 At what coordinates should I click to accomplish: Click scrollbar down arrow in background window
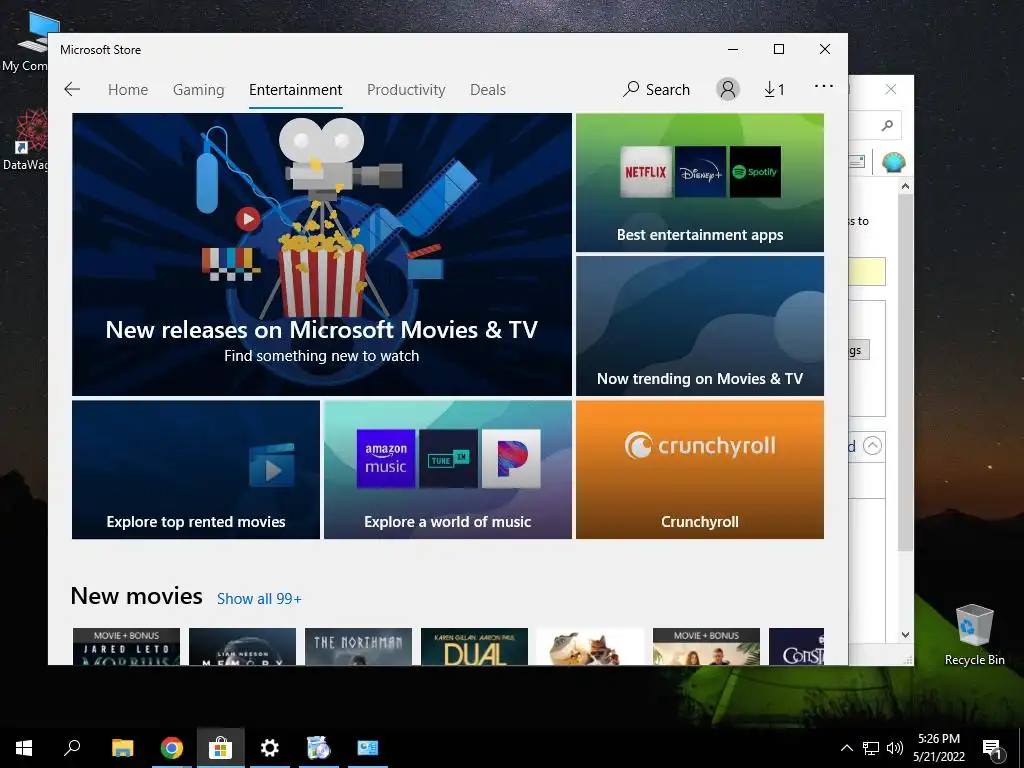point(905,634)
